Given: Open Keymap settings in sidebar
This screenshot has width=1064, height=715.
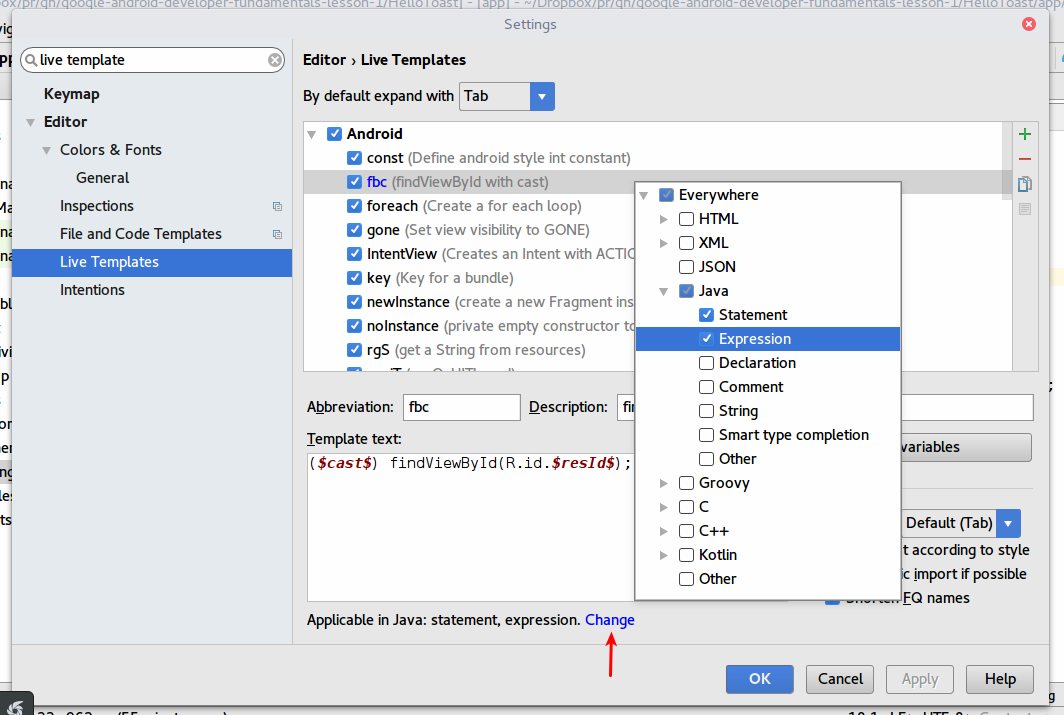Looking at the screenshot, I should pyautogui.click(x=71, y=94).
